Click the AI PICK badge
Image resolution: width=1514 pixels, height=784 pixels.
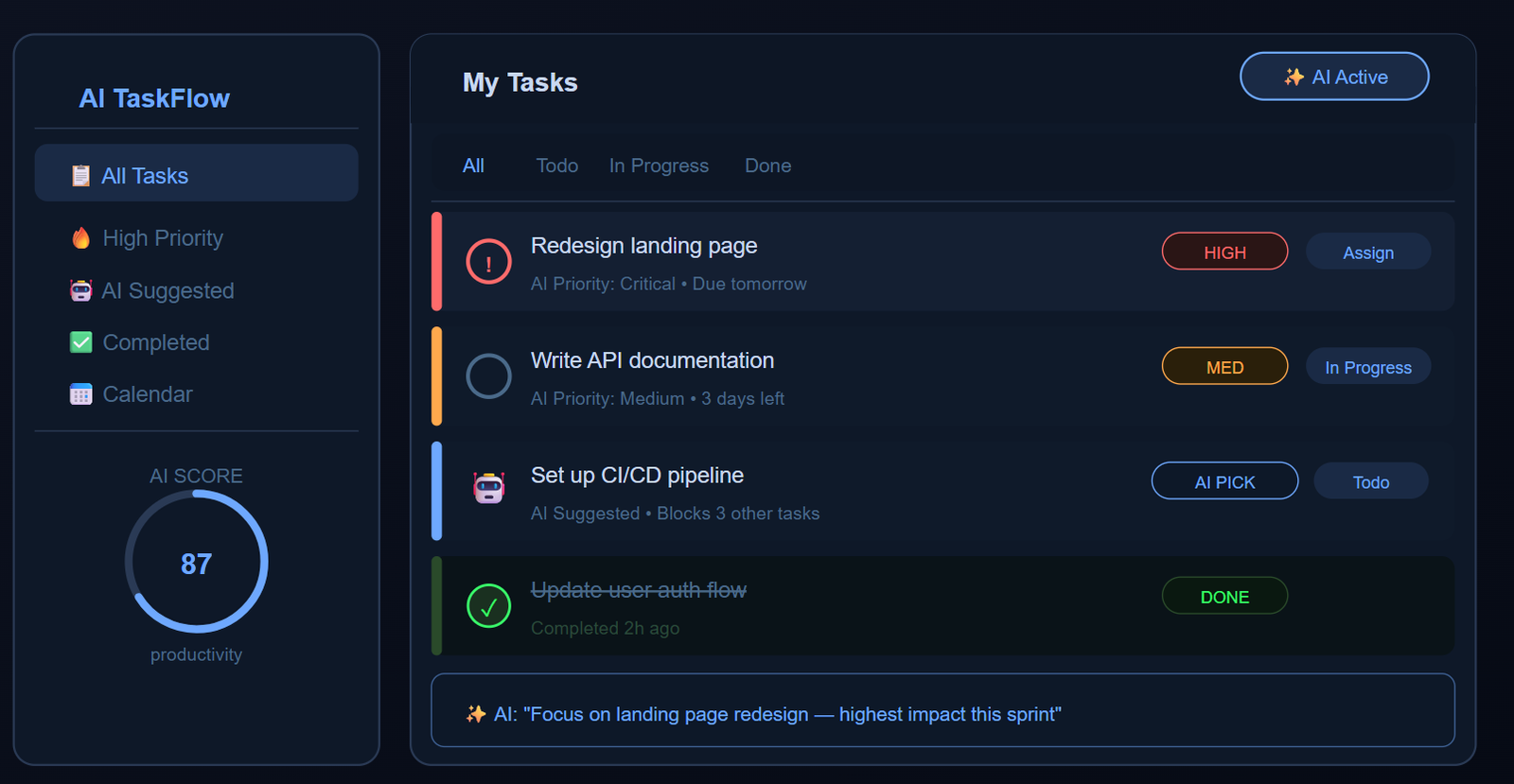[1224, 482]
